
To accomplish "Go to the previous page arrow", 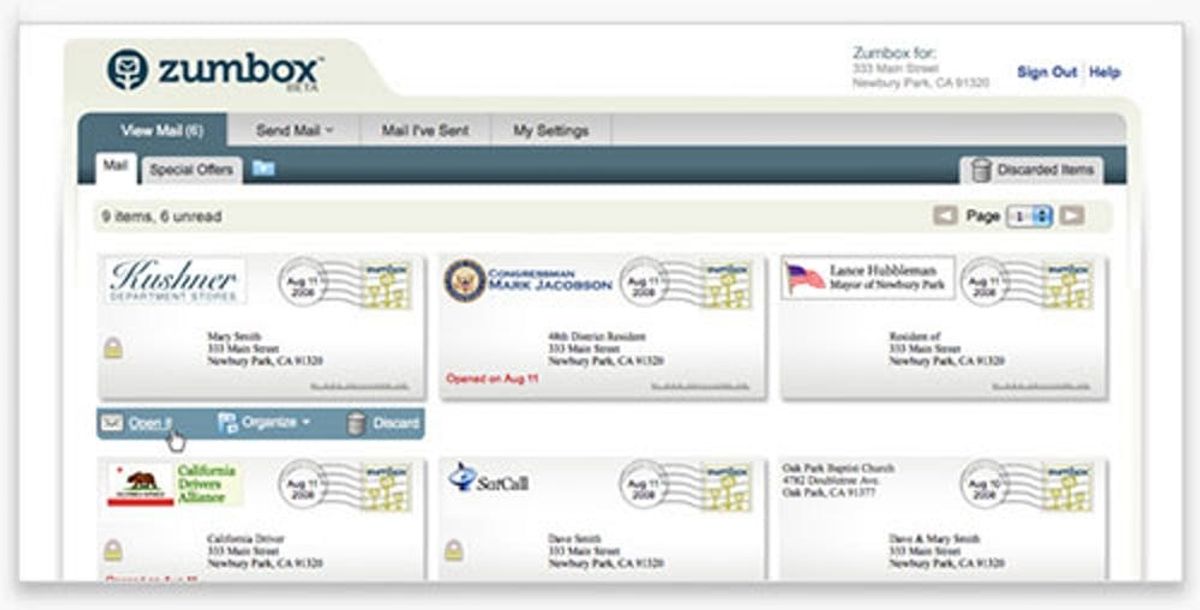I will click(x=945, y=216).
